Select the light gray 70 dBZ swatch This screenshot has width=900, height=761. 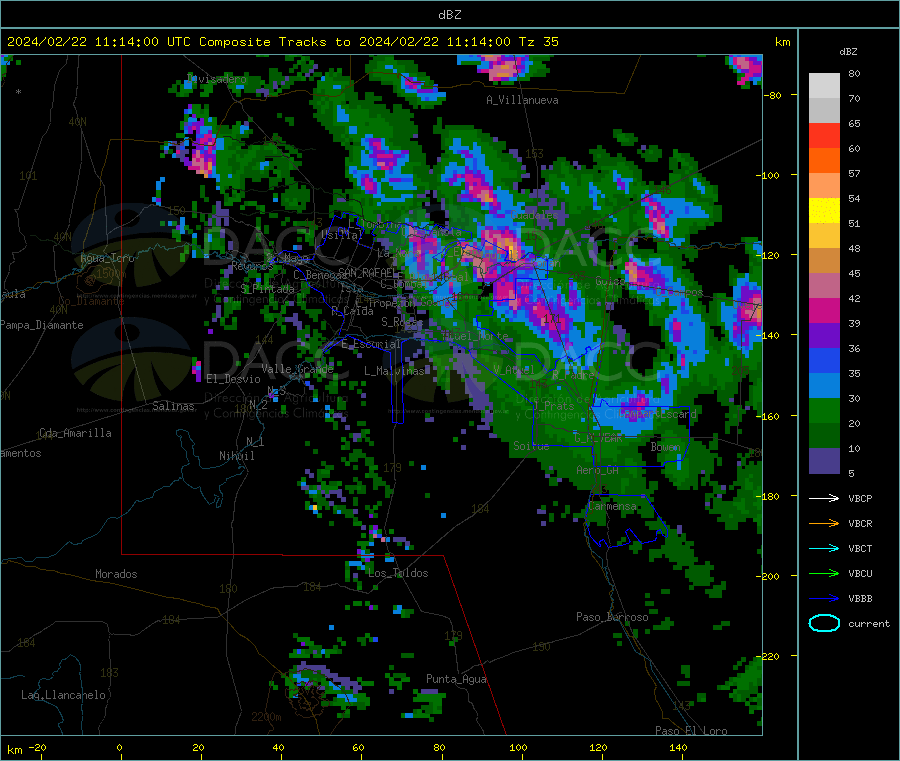click(x=824, y=86)
